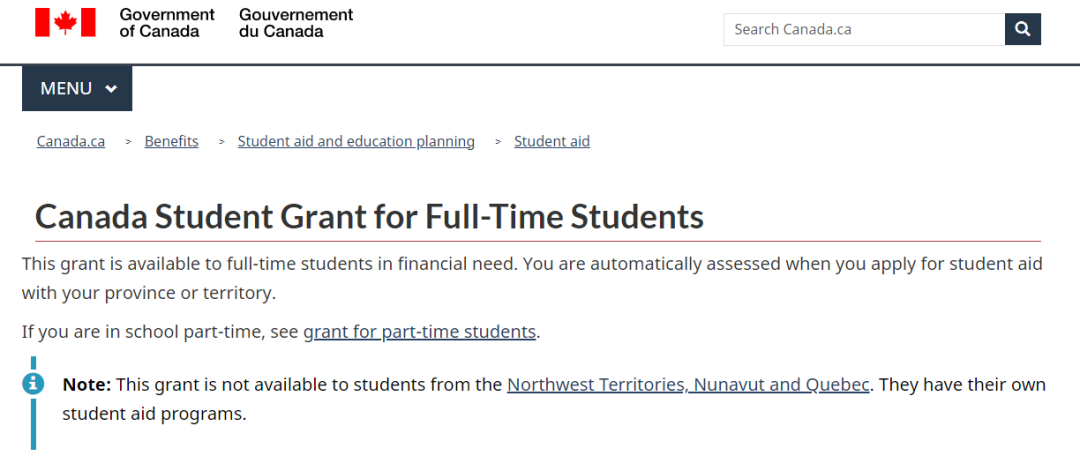
Task: Open the Benefits breadcrumb link
Action: tap(172, 141)
